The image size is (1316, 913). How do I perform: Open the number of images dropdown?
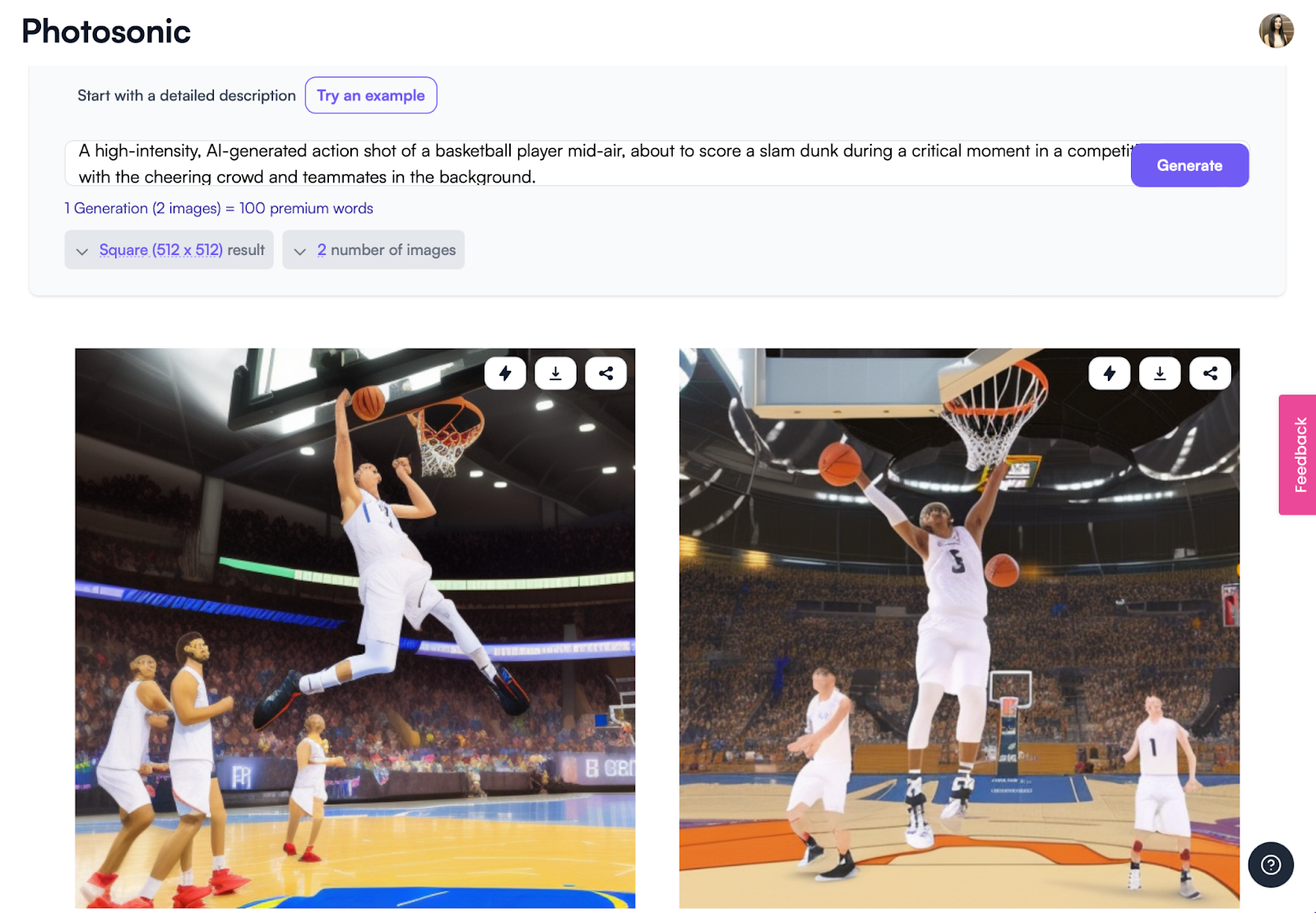pyautogui.click(x=373, y=250)
